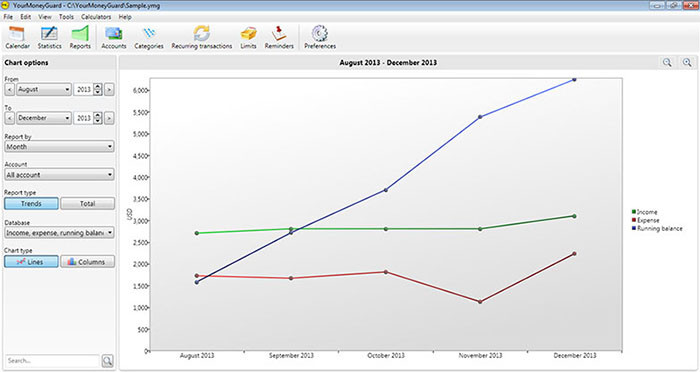This screenshot has width=700, height=372.
Task: Click the blue Running balance legend swatch
Action: click(x=634, y=228)
